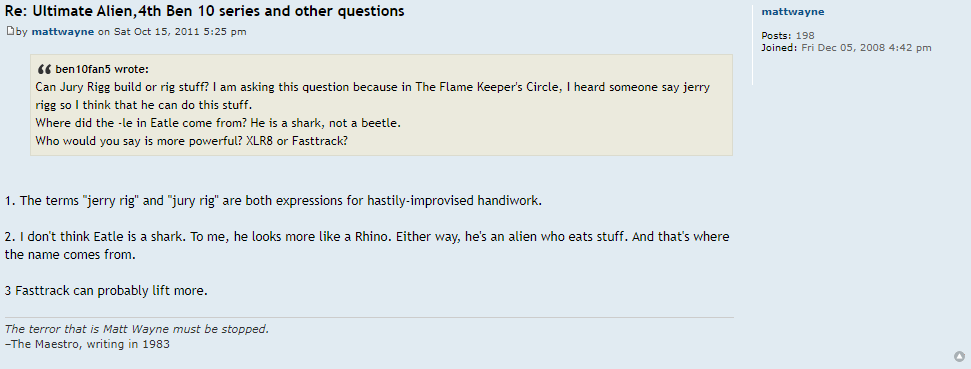Screen dimensions: 971x369
Task: Click the quoted line about Jury Rigg
Action: click(x=372, y=96)
